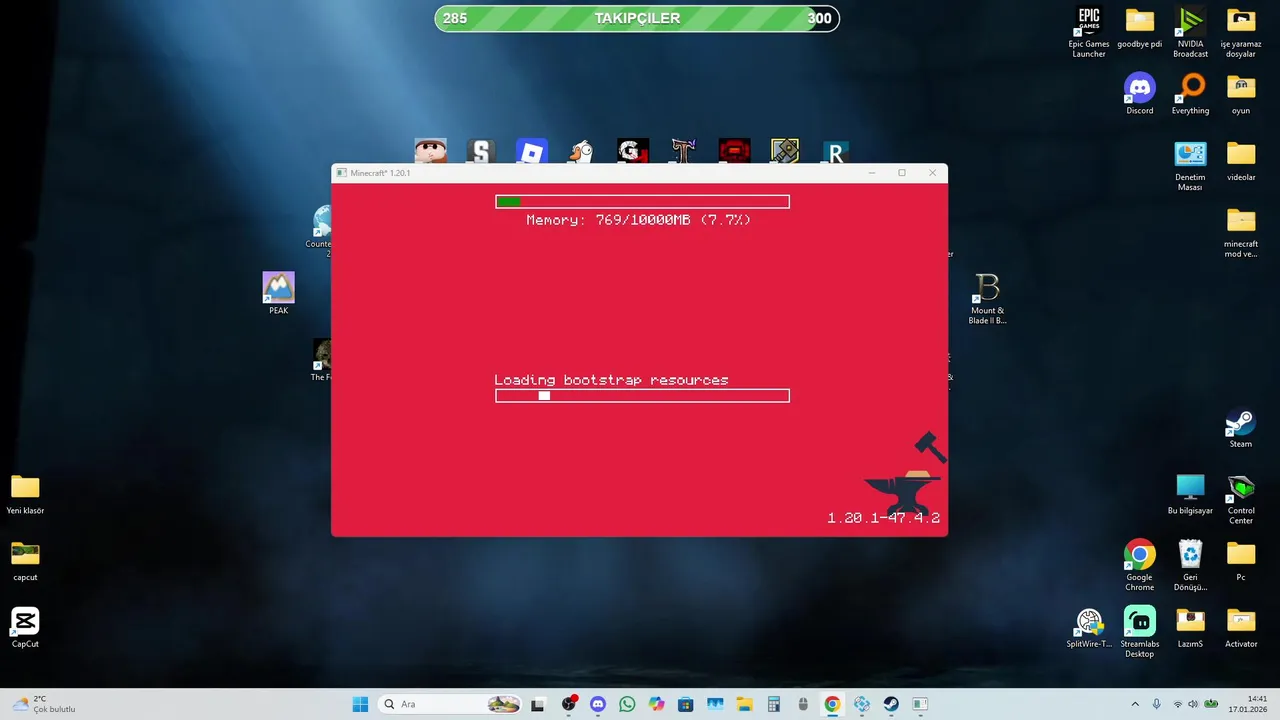
Task: Open SplitWire-T... desktop shortcut
Action: (x=1089, y=628)
